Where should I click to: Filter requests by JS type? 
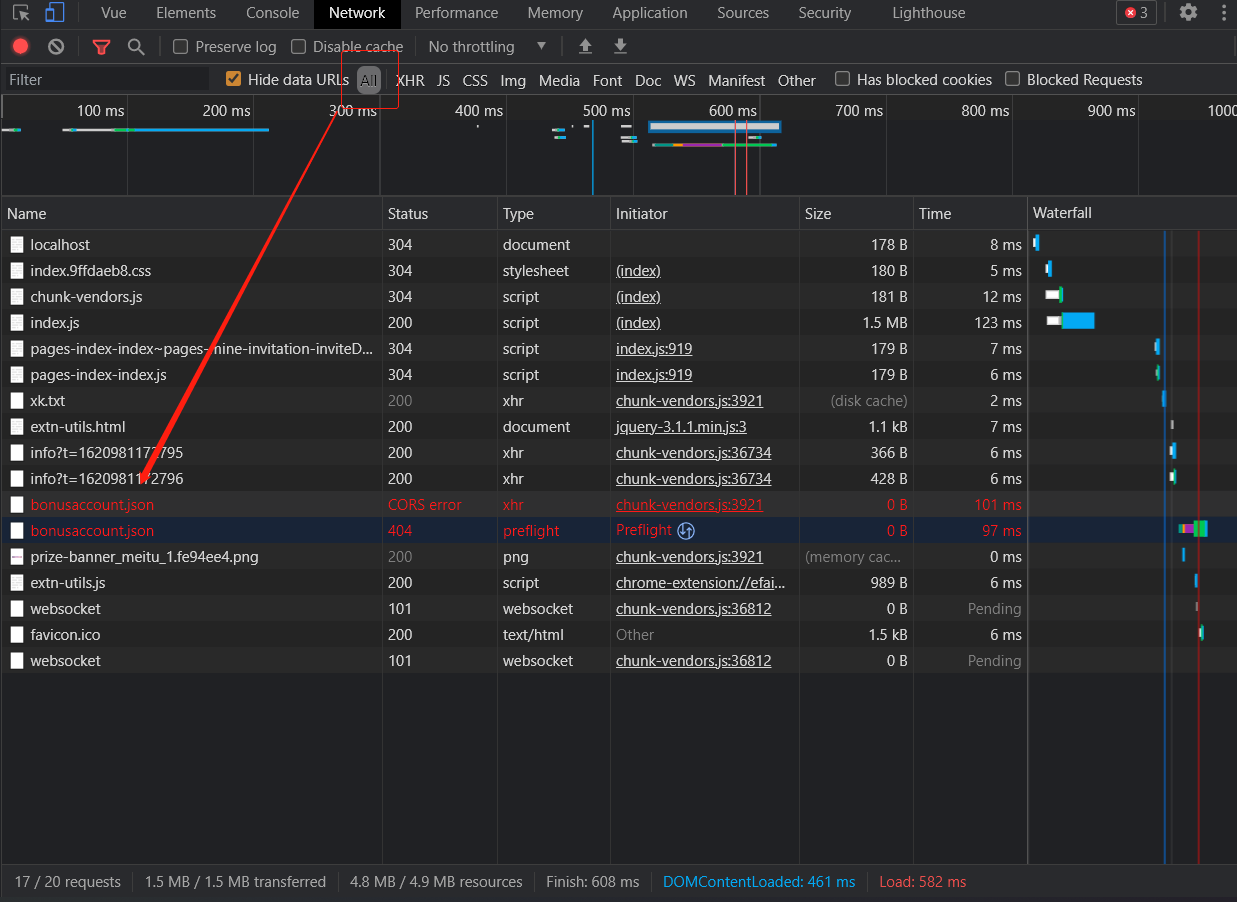pyautogui.click(x=444, y=80)
